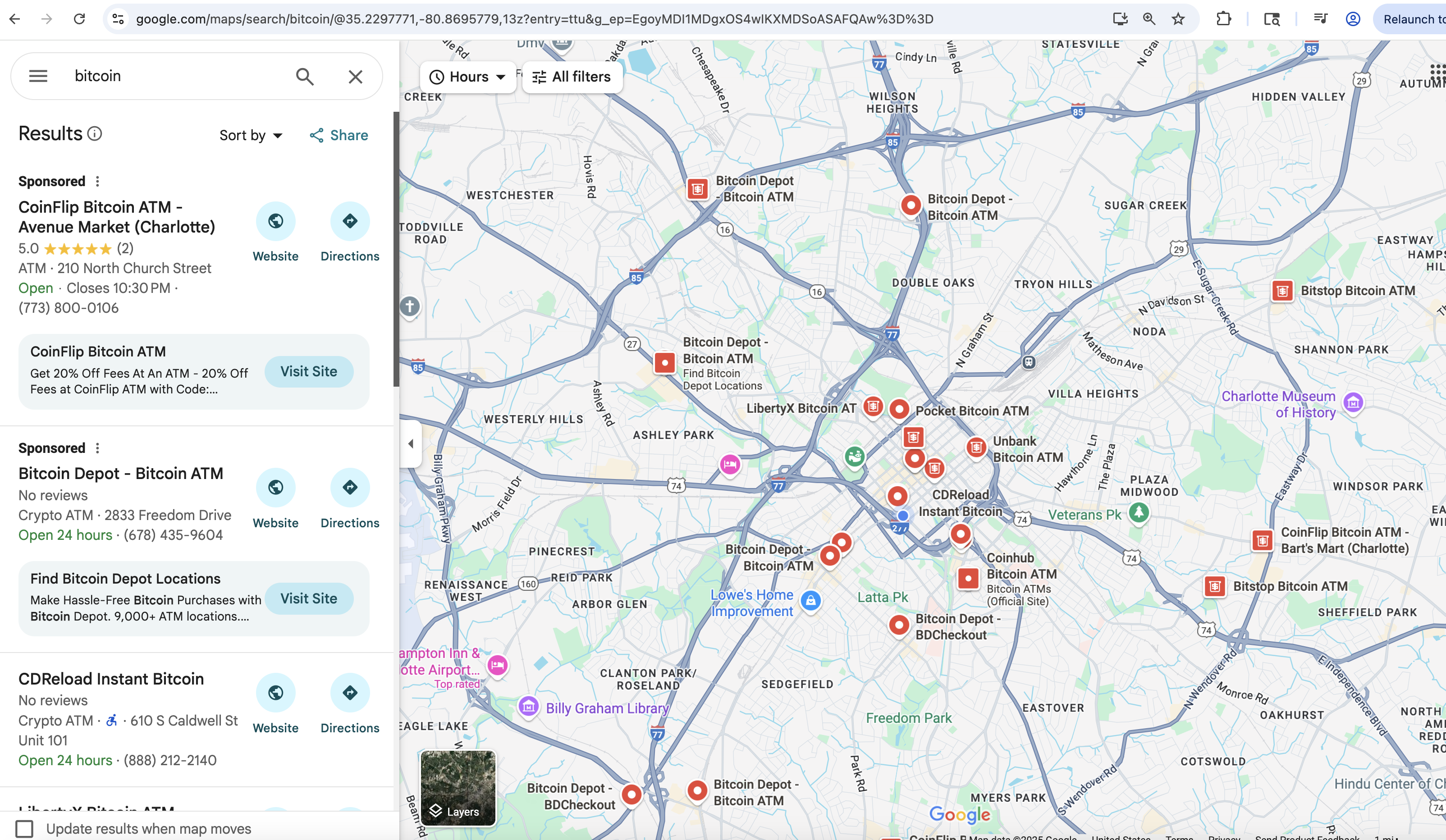
Task: Click the install app icon in address bar
Action: [x=1120, y=19]
